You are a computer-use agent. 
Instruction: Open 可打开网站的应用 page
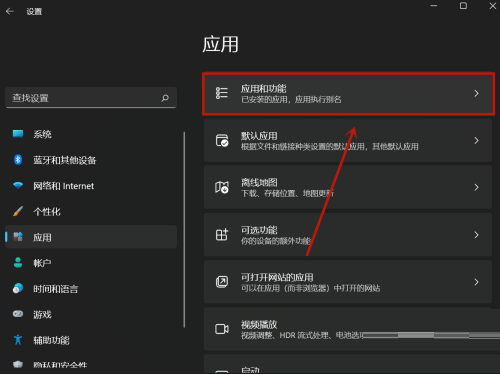pos(348,282)
